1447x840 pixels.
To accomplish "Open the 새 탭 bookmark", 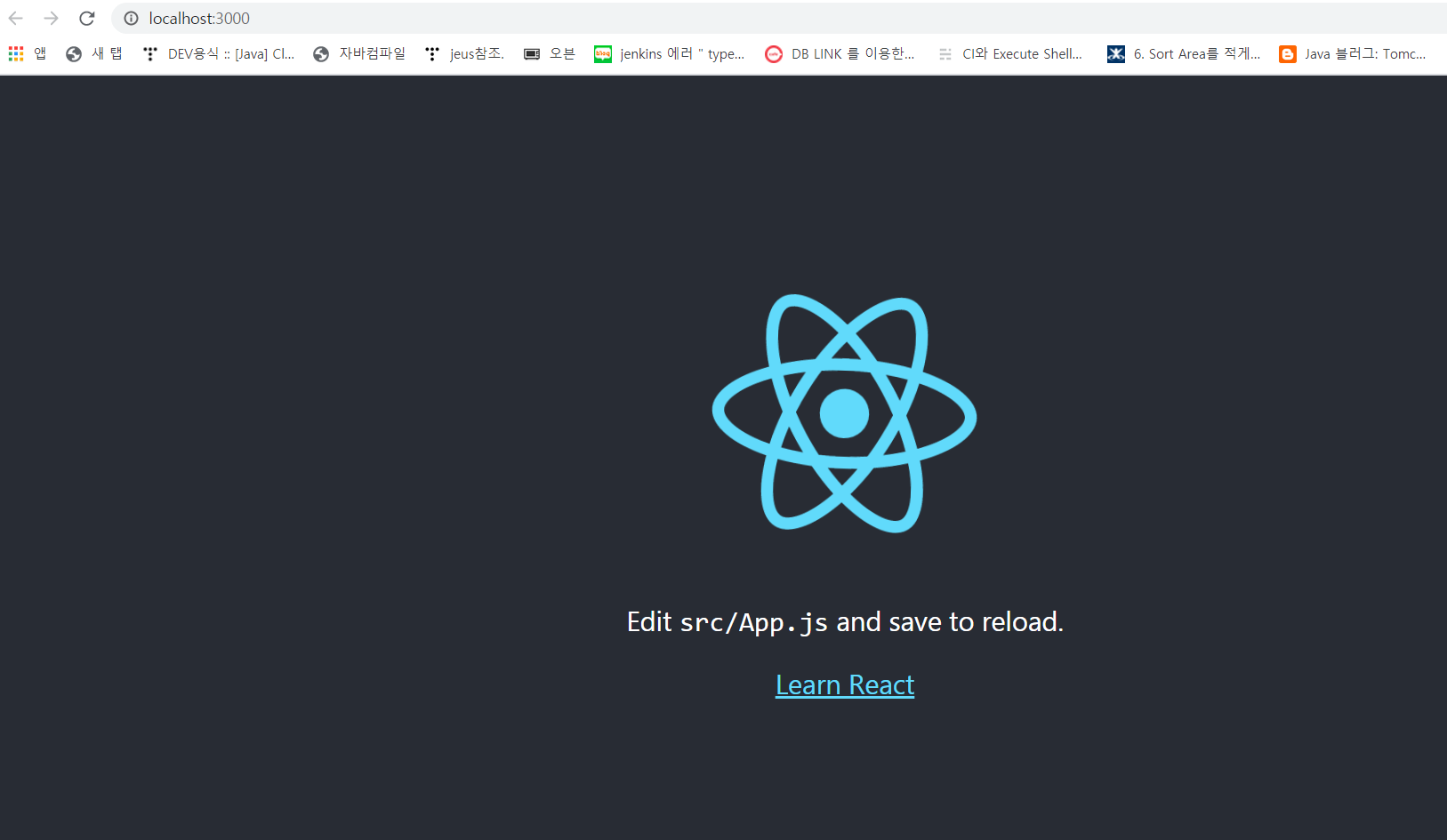I will pos(93,54).
